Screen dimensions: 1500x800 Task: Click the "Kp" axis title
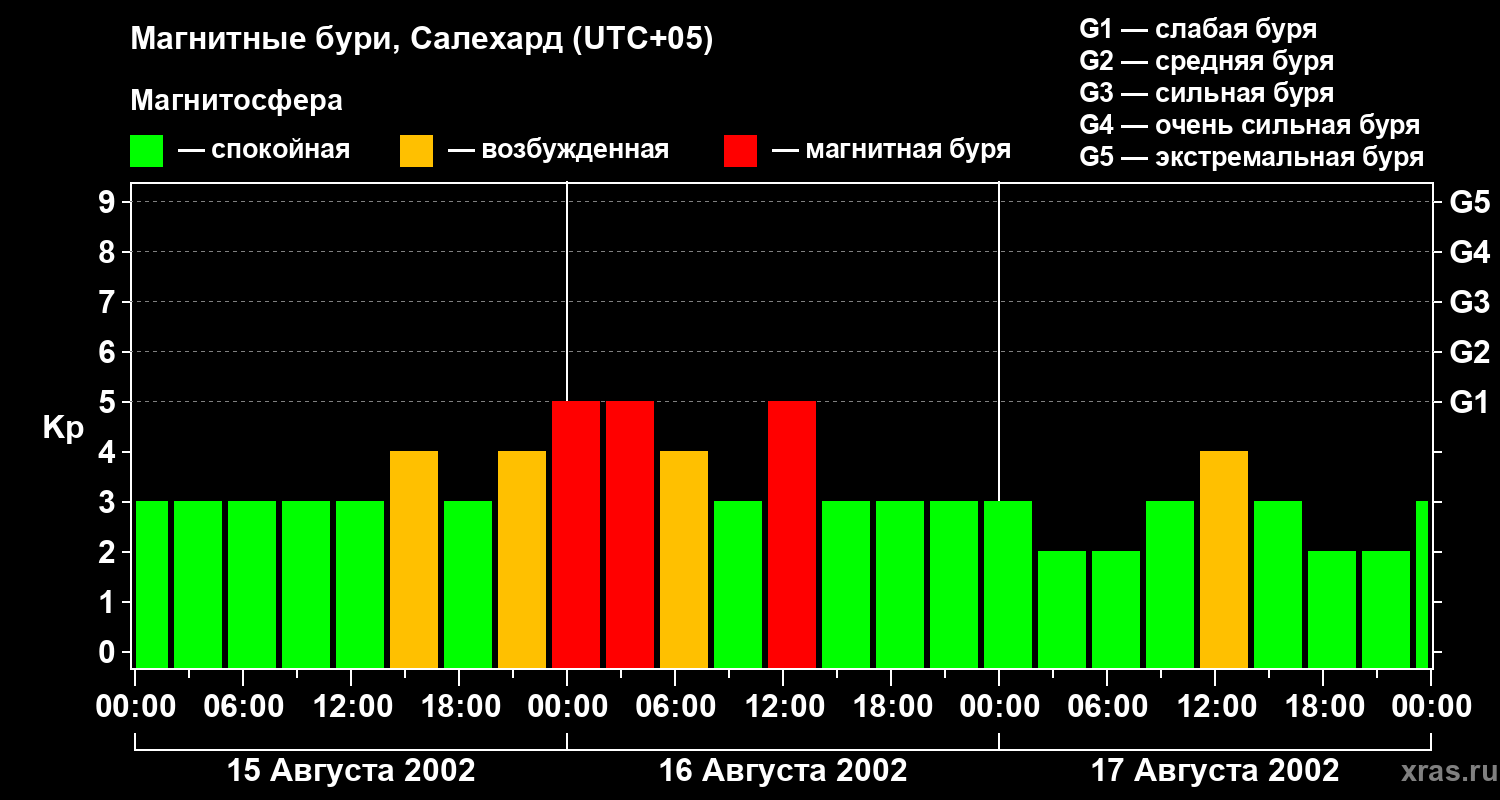pos(63,429)
